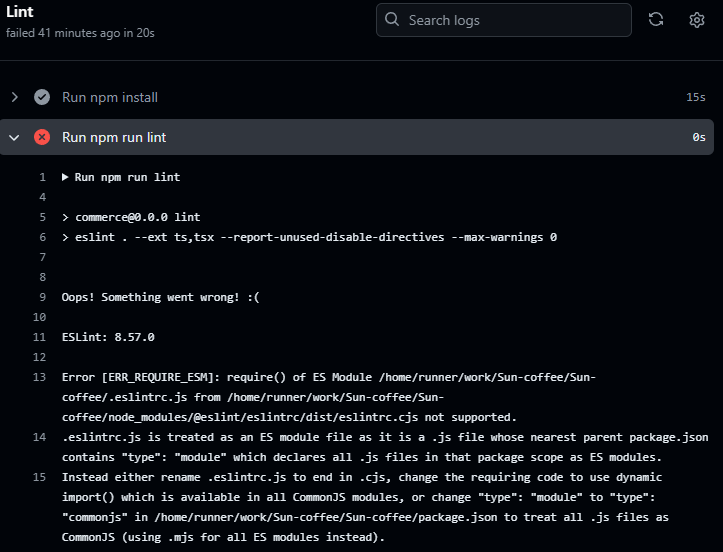Viewport: 723px width, 552px height.
Task: Click log line number 1
Action: coord(42,178)
